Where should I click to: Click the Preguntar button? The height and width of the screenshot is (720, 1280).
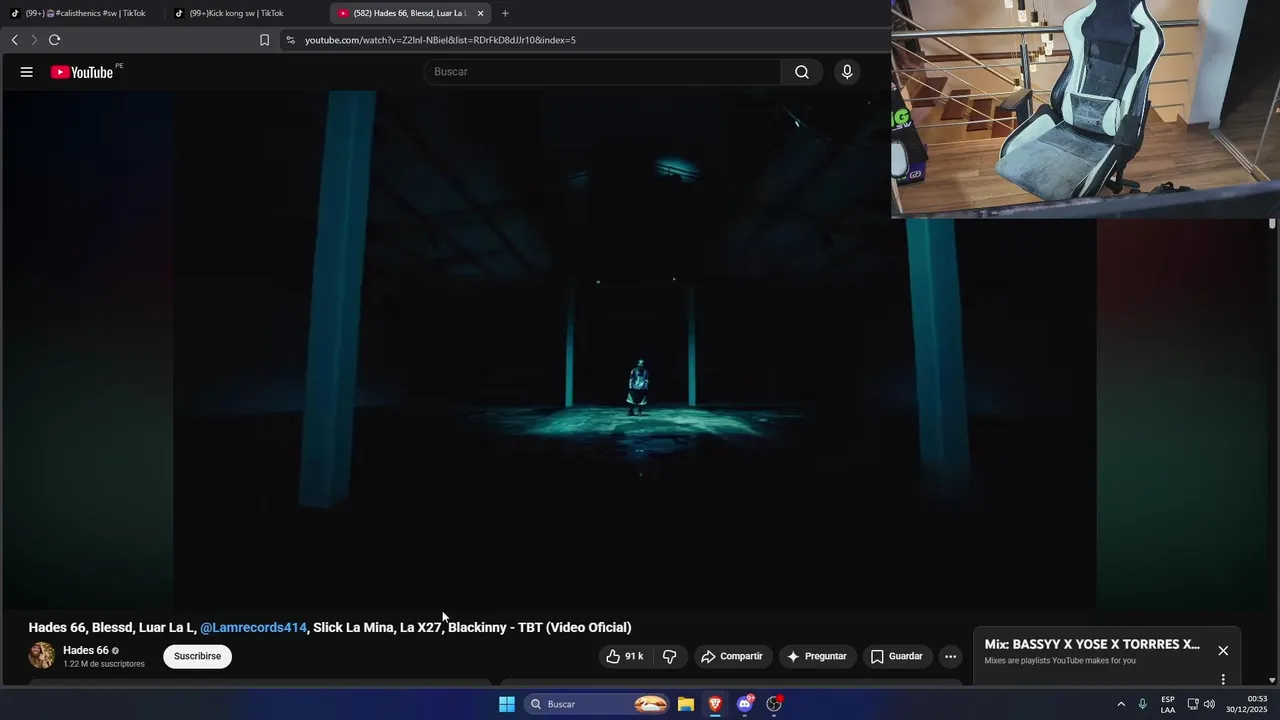coord(817,656)
